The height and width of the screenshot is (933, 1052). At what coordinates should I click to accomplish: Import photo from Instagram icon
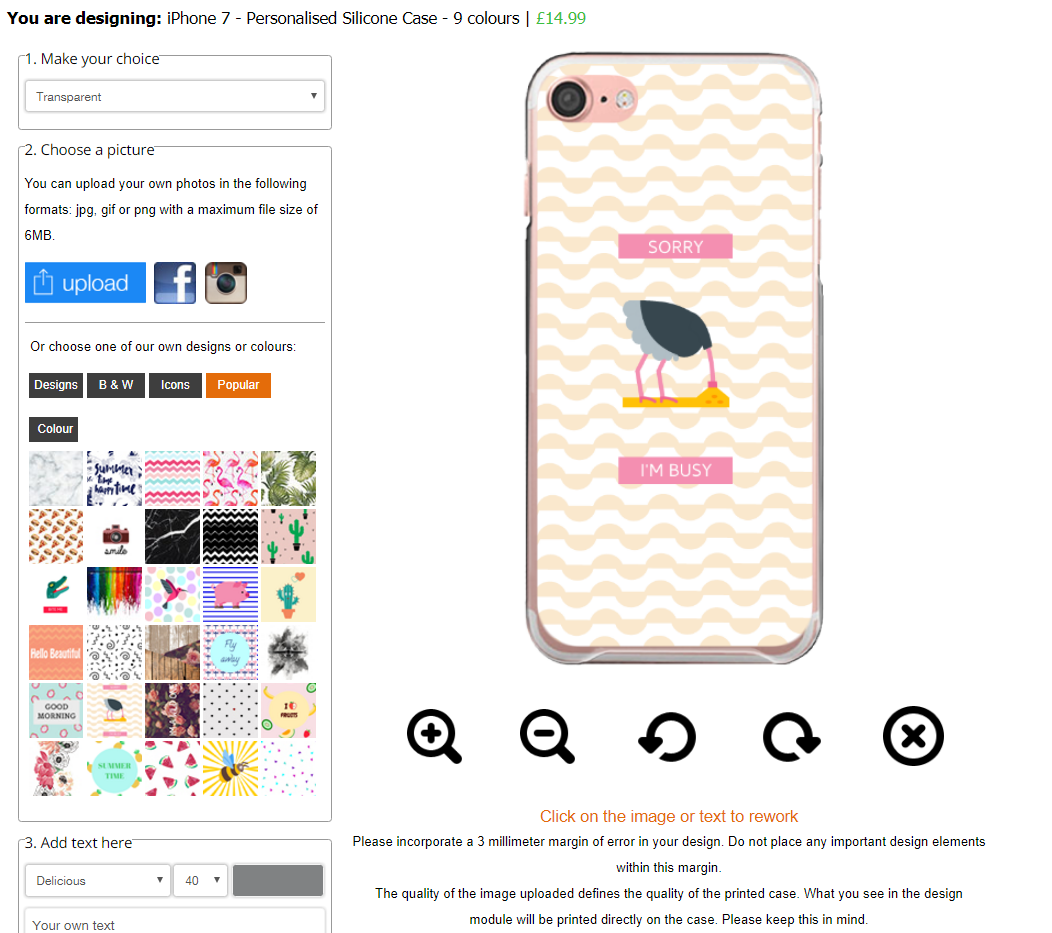coord(226,282)
